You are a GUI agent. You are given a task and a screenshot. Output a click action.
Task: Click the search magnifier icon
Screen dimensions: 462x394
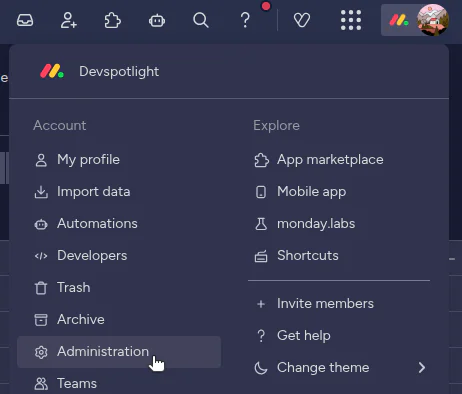click(201, 20)
